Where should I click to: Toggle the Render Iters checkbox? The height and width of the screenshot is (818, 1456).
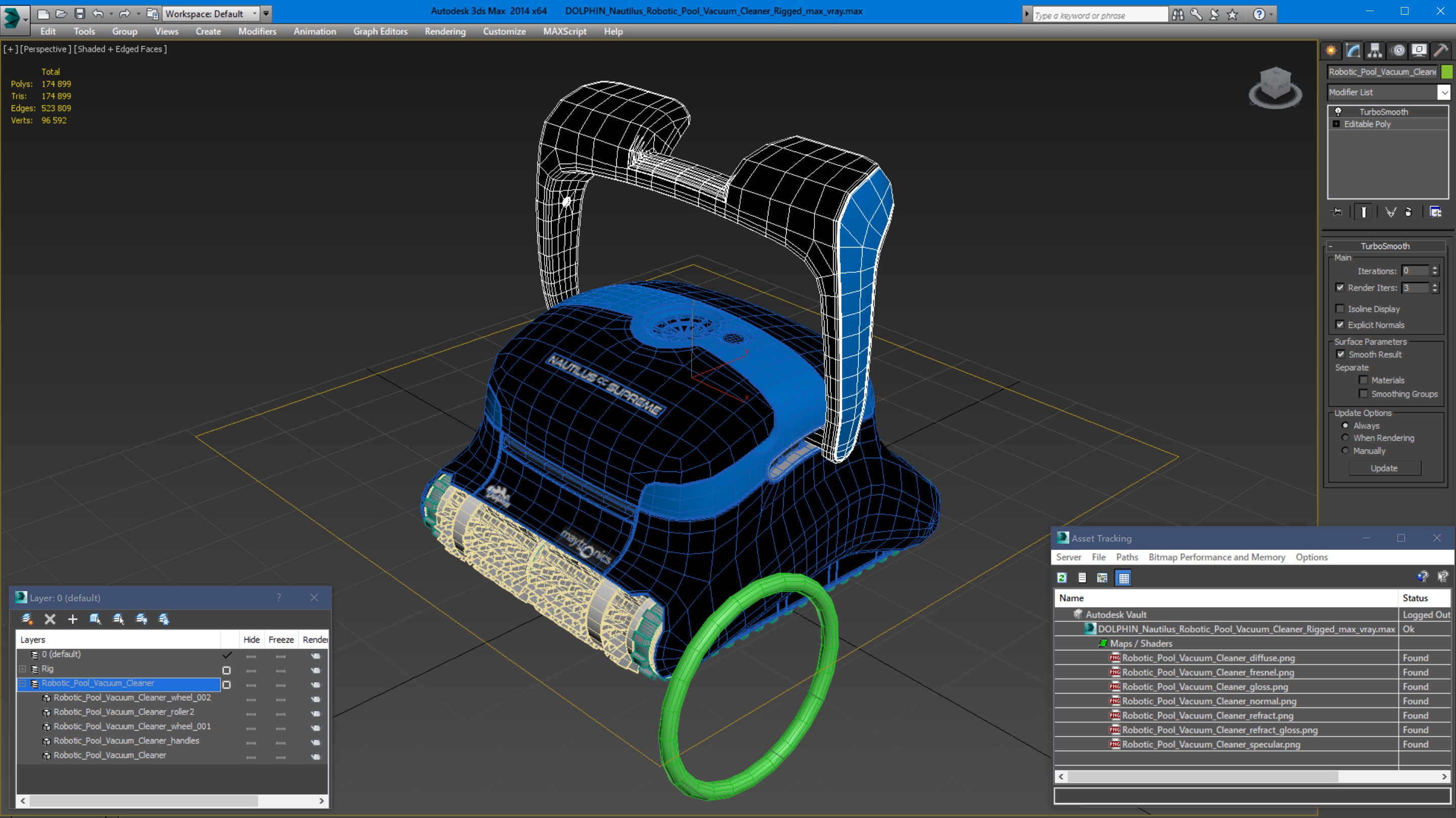pos(1340,287)
